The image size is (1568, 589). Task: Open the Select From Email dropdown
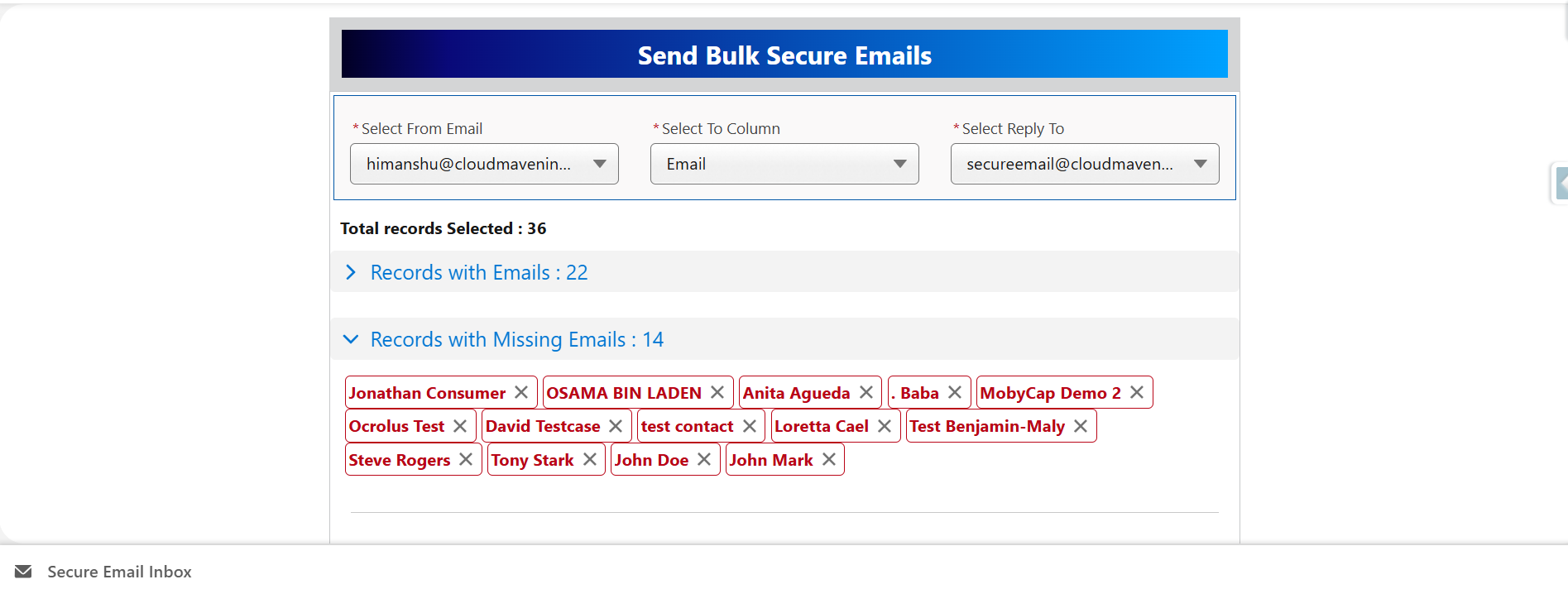pos(484,164)
